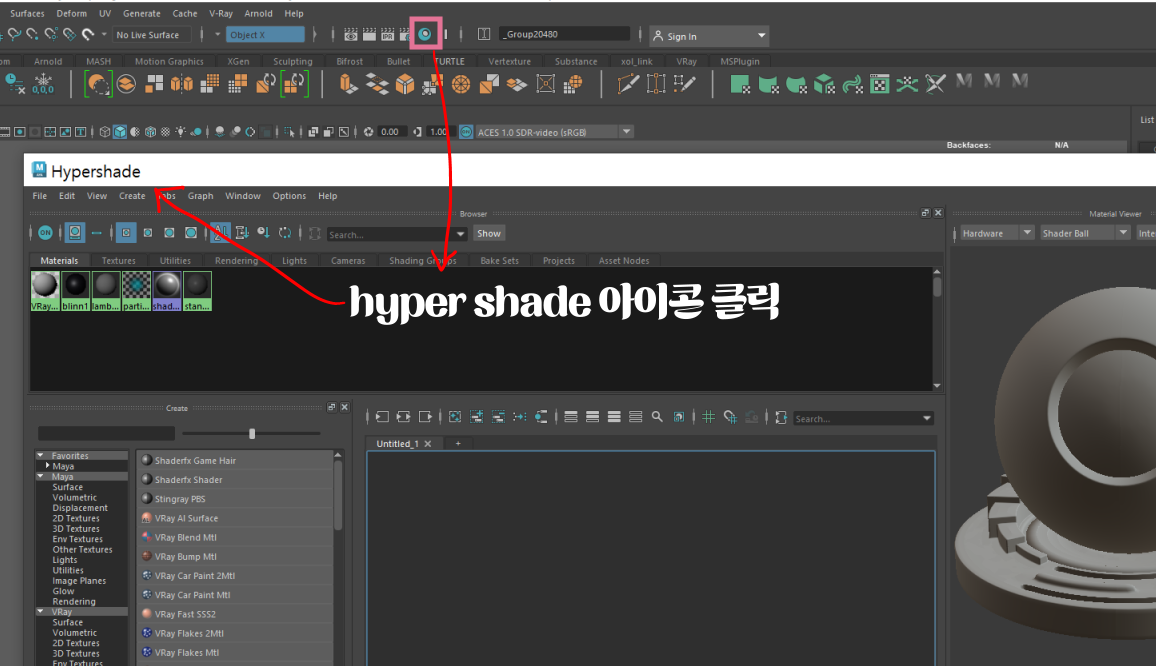This screenshot has height=666, width=1156.
Task: Click the Hypershade icon in Maya's status line
Action: point(425,34)
